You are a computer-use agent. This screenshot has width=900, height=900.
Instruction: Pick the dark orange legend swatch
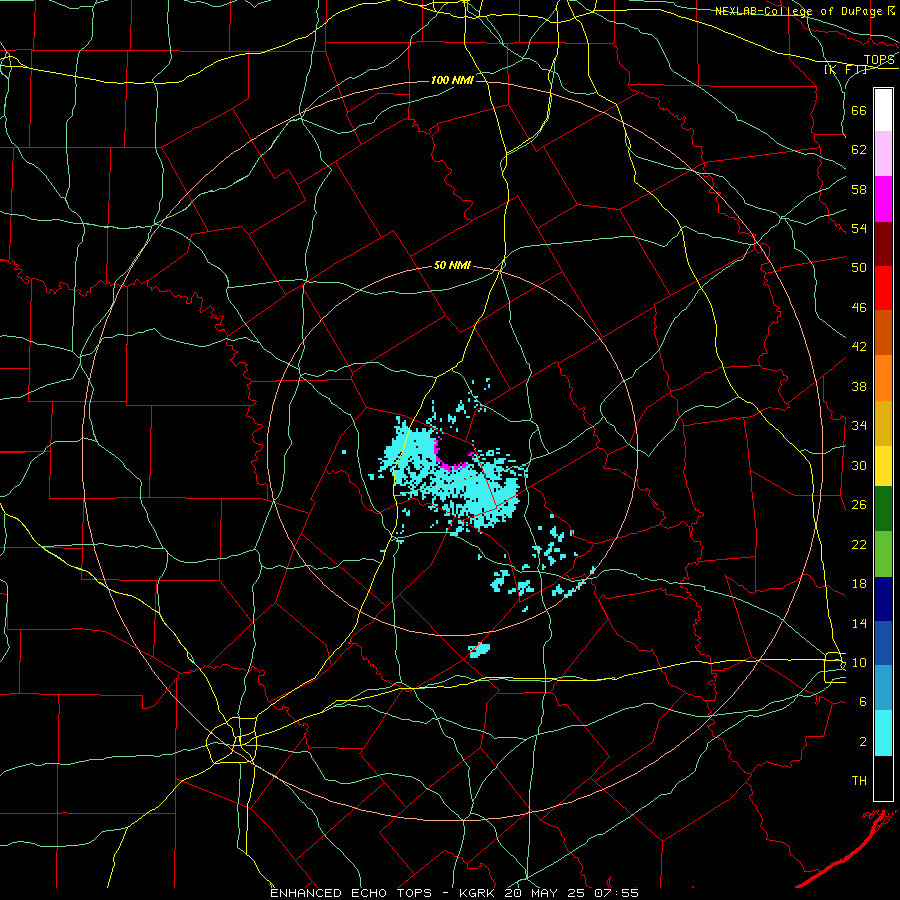coord(883,332)
